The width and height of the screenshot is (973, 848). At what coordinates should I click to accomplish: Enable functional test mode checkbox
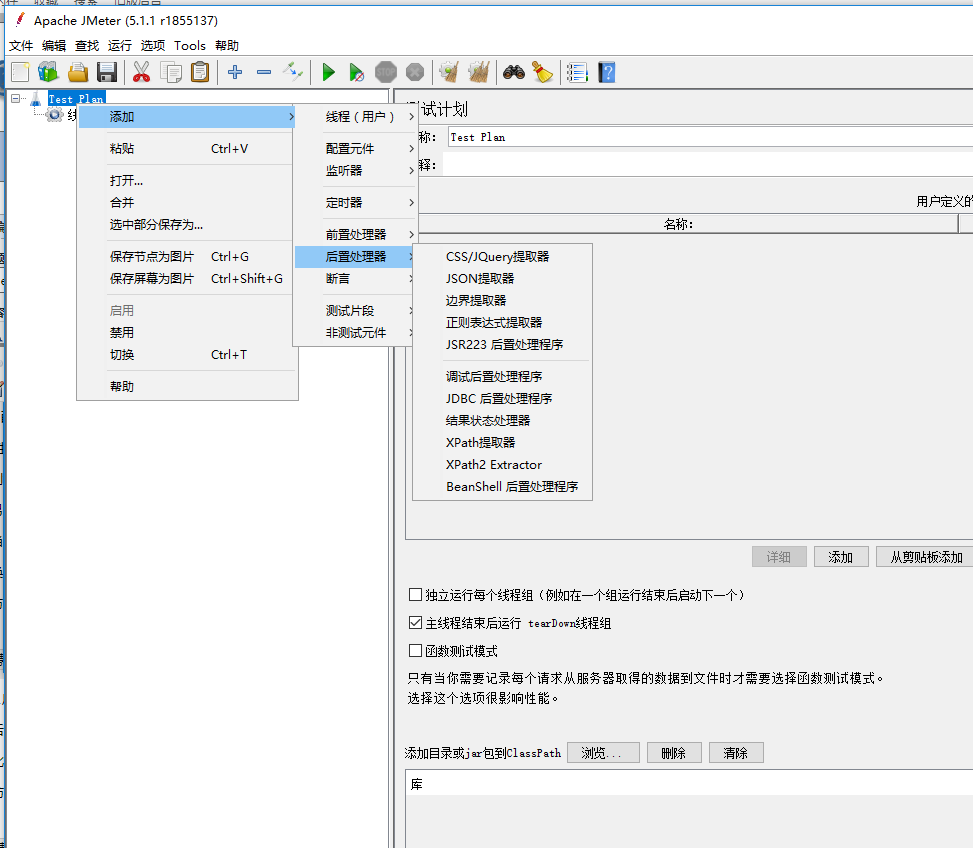tap(415, 650)
